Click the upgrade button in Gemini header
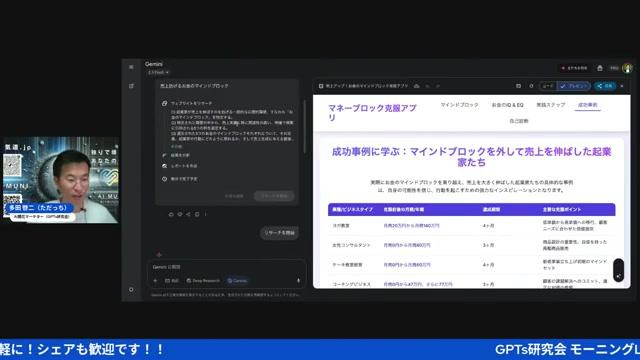The height and width of the screenshot is (360, 640). pos(575,68)
